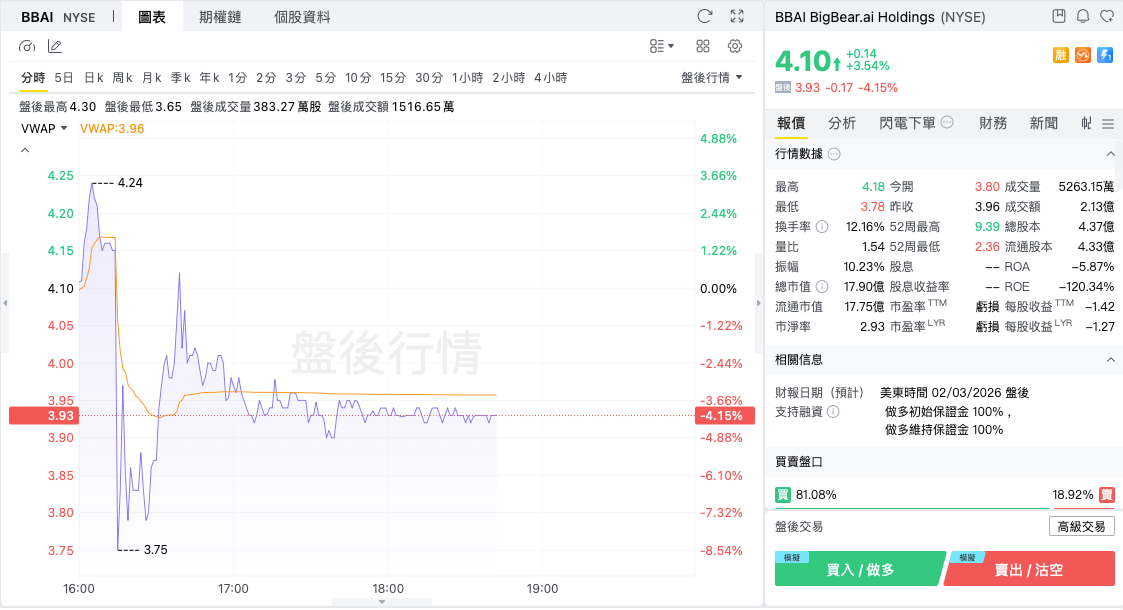The height and width of the screenshot is (610, 1123).
Task: Click the 買入 / 做多 button
Action: click(859, 569)
